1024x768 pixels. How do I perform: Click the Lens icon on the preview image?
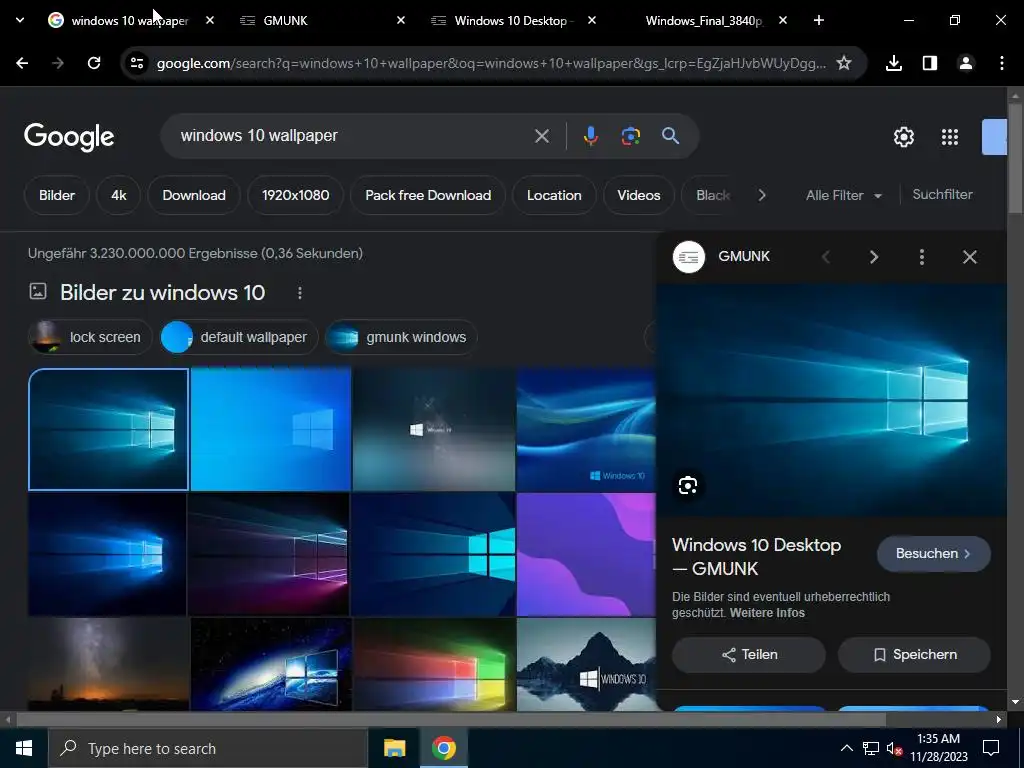[688, 485]
